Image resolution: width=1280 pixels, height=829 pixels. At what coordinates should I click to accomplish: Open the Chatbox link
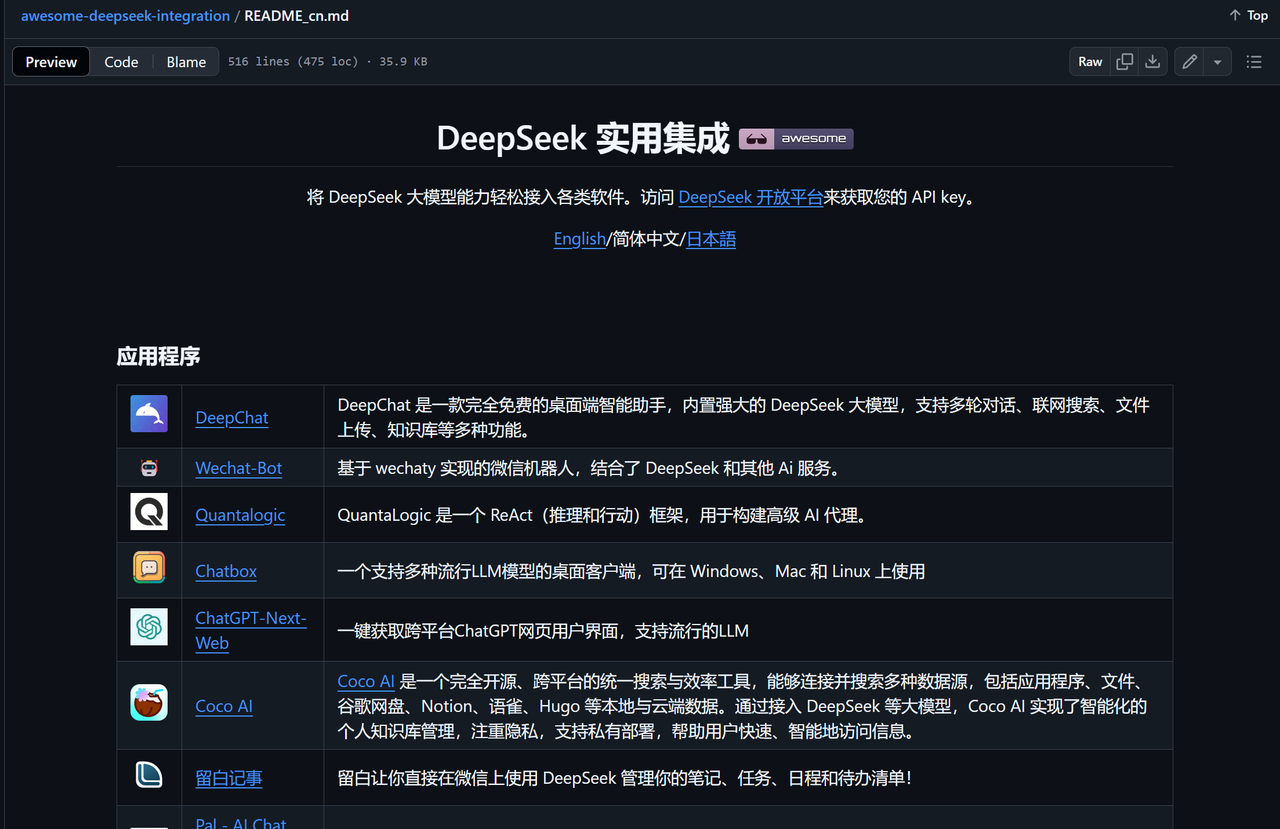coord(226,571)
